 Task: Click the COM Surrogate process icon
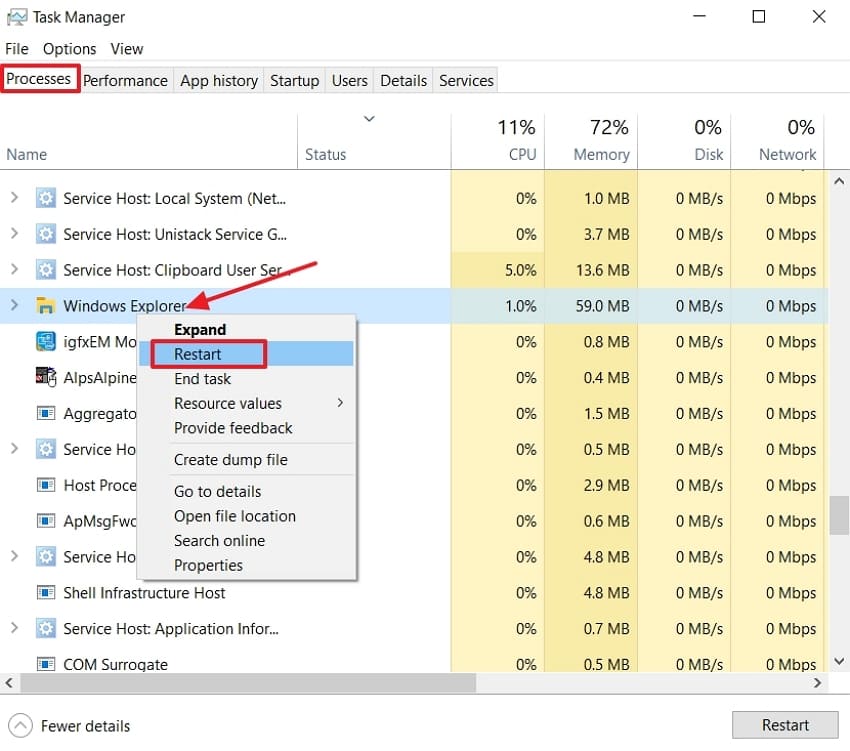(43, 664)
